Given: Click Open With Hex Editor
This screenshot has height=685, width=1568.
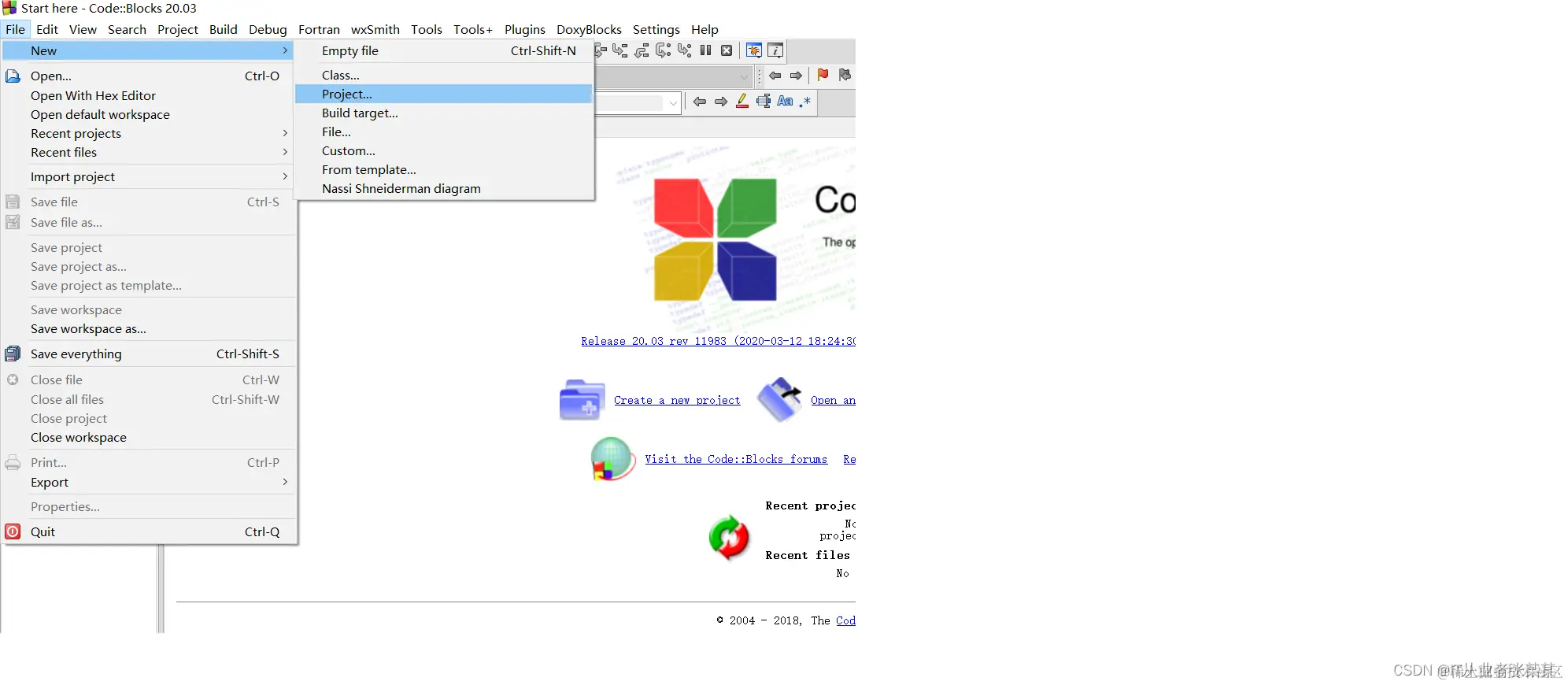Looking at the screenshot, I should [149, 95].
